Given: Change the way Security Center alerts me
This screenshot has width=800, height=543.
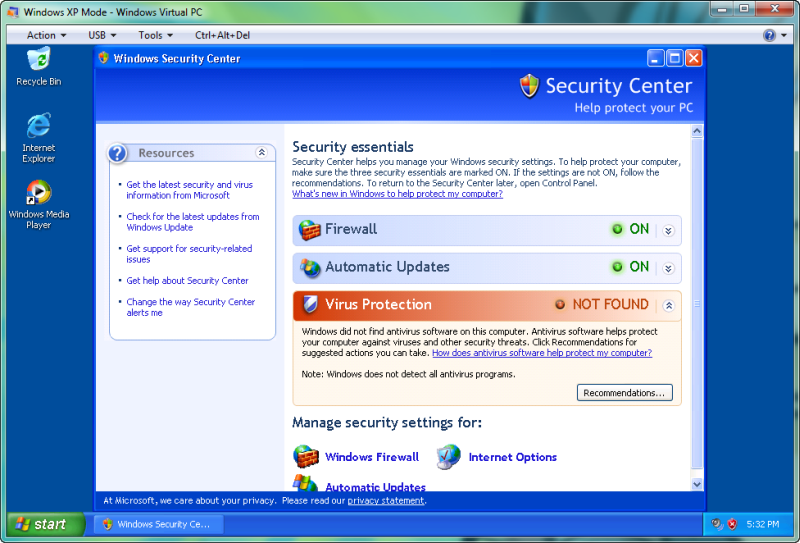Looking at the screenshot, I should 190,307.
